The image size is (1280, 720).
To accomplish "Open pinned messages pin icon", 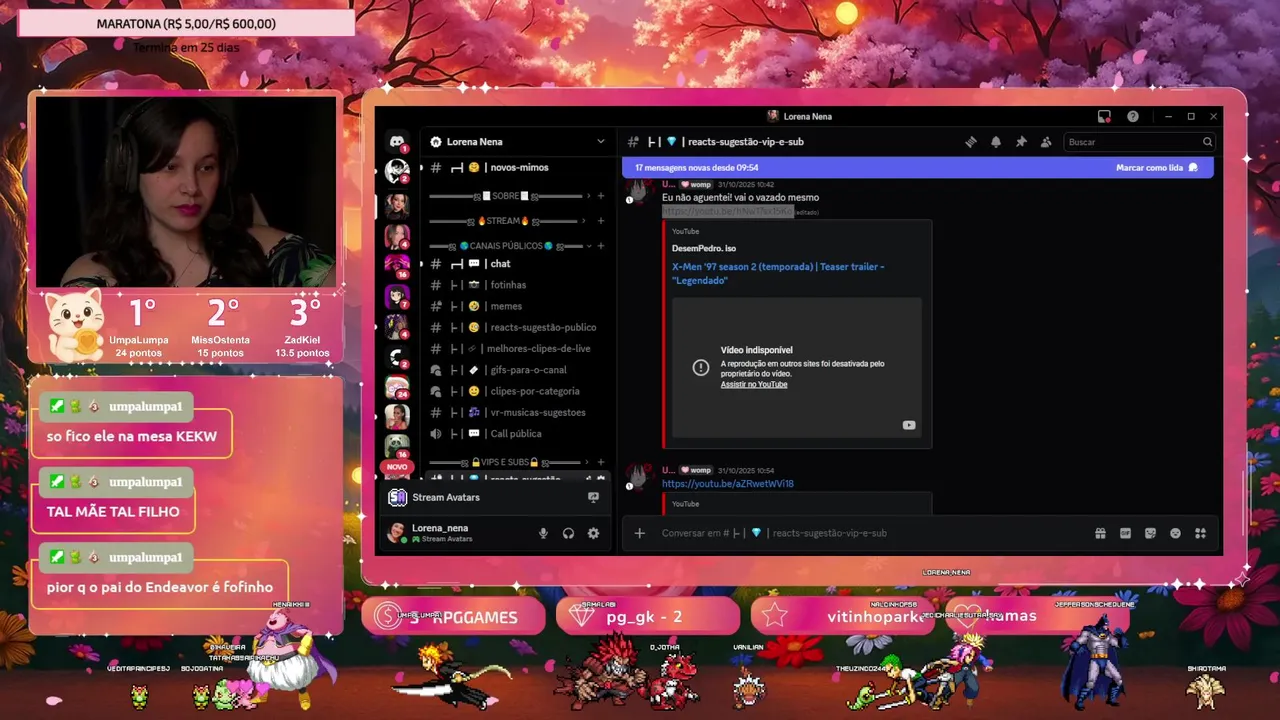I will pyautogui.click(x=1021, y=142).
